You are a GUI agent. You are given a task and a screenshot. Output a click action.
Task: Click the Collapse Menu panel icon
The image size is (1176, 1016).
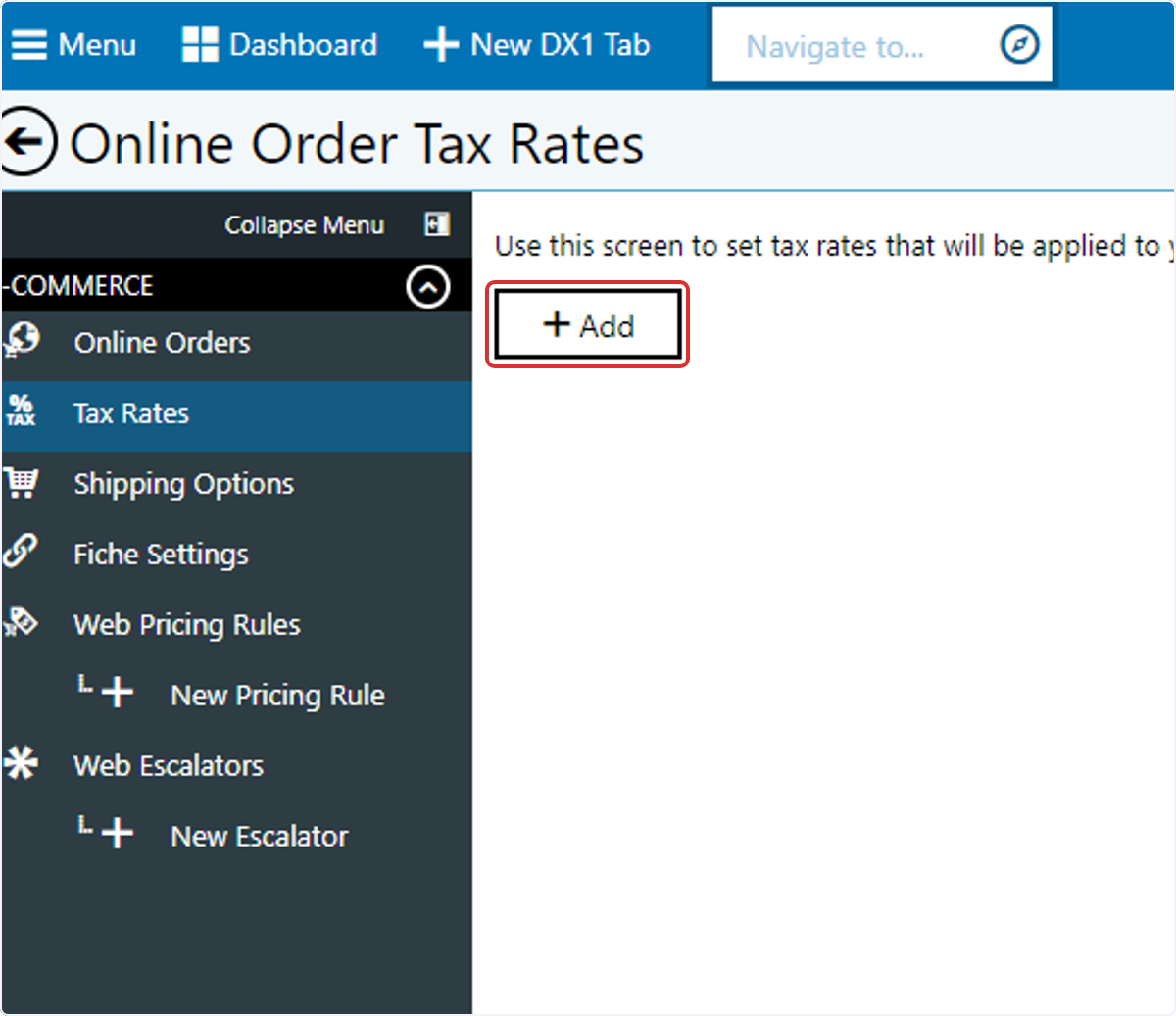436,224
